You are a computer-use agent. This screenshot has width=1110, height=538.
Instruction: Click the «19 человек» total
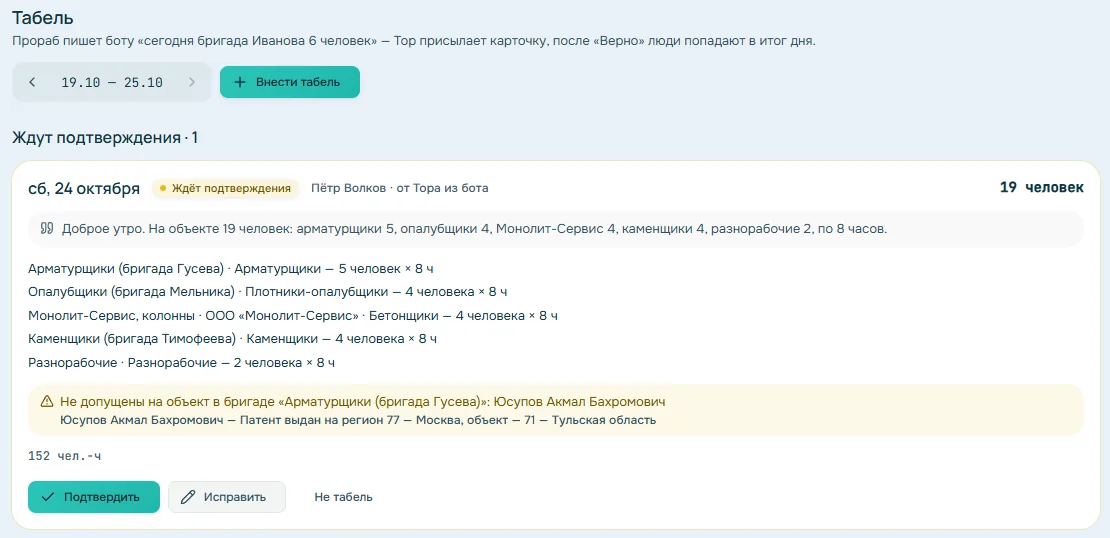coord(1041,188)
